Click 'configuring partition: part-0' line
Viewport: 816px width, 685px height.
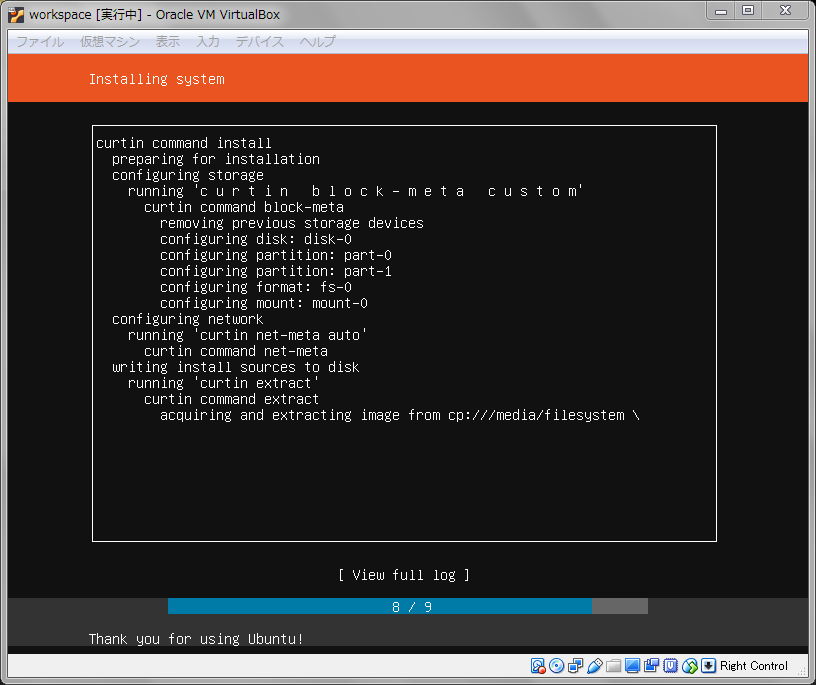point(276,255)
